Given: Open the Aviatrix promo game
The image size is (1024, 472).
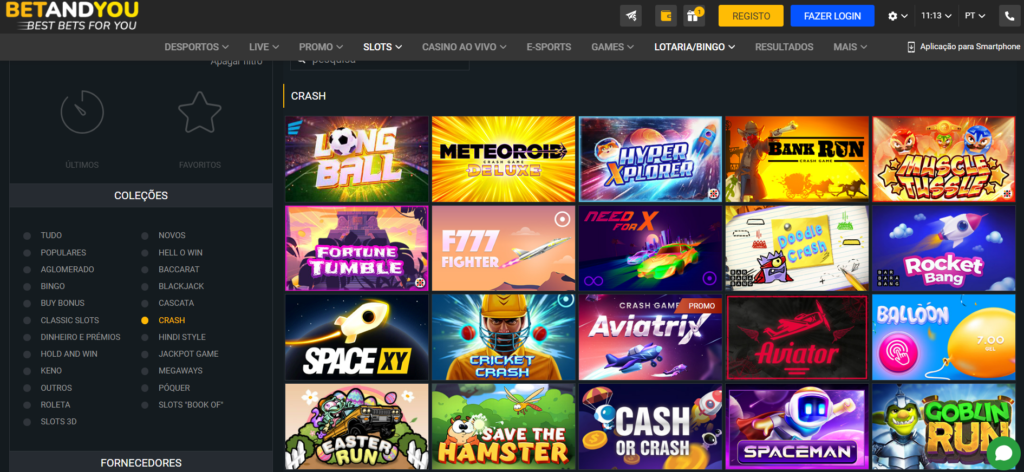Looking at the screenshot, I should pyautogui.click(x=650, y=338).
